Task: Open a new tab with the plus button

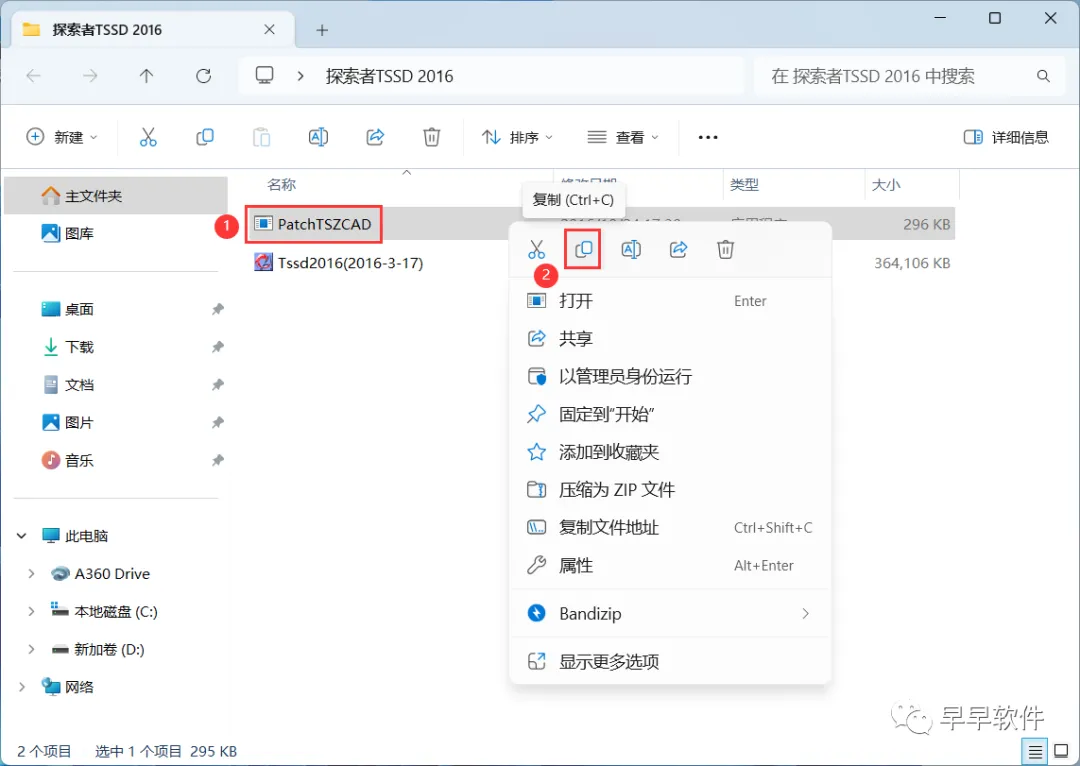Action: tap(322, 30)
